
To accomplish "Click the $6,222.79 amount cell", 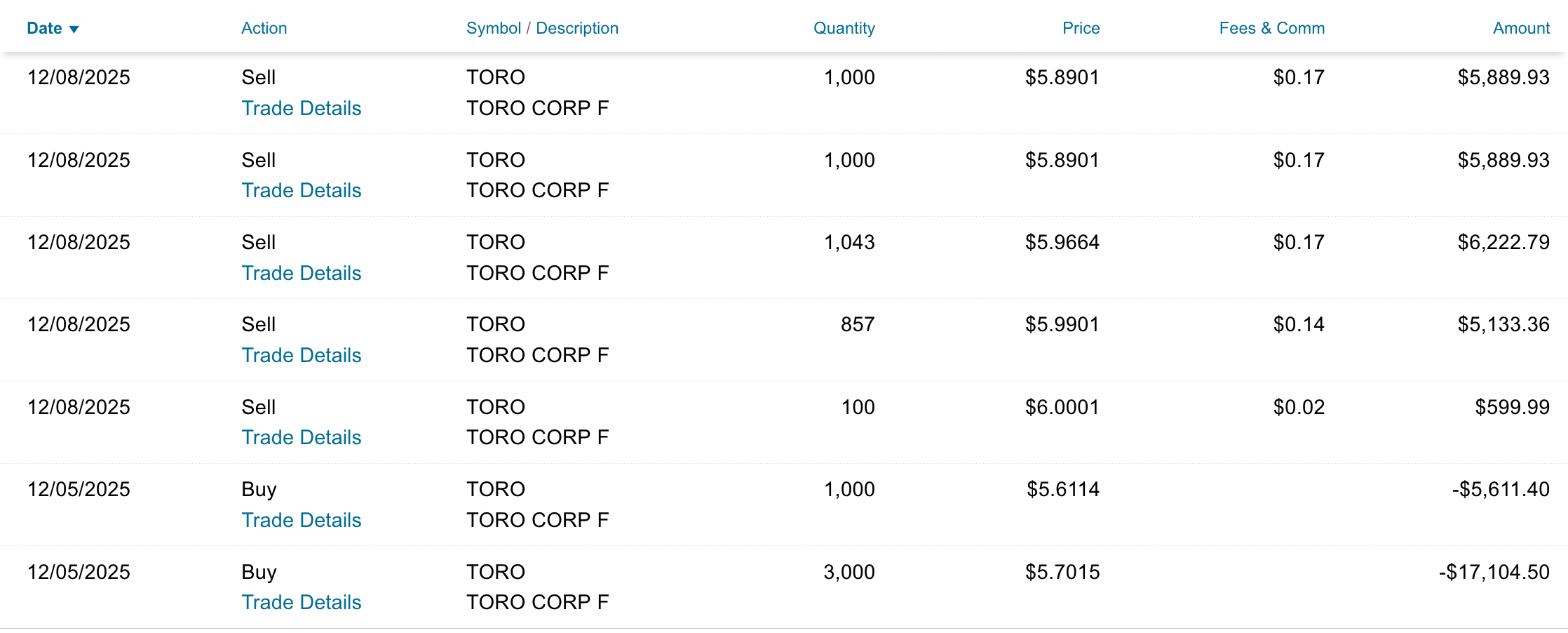I will click(1503, 243).
